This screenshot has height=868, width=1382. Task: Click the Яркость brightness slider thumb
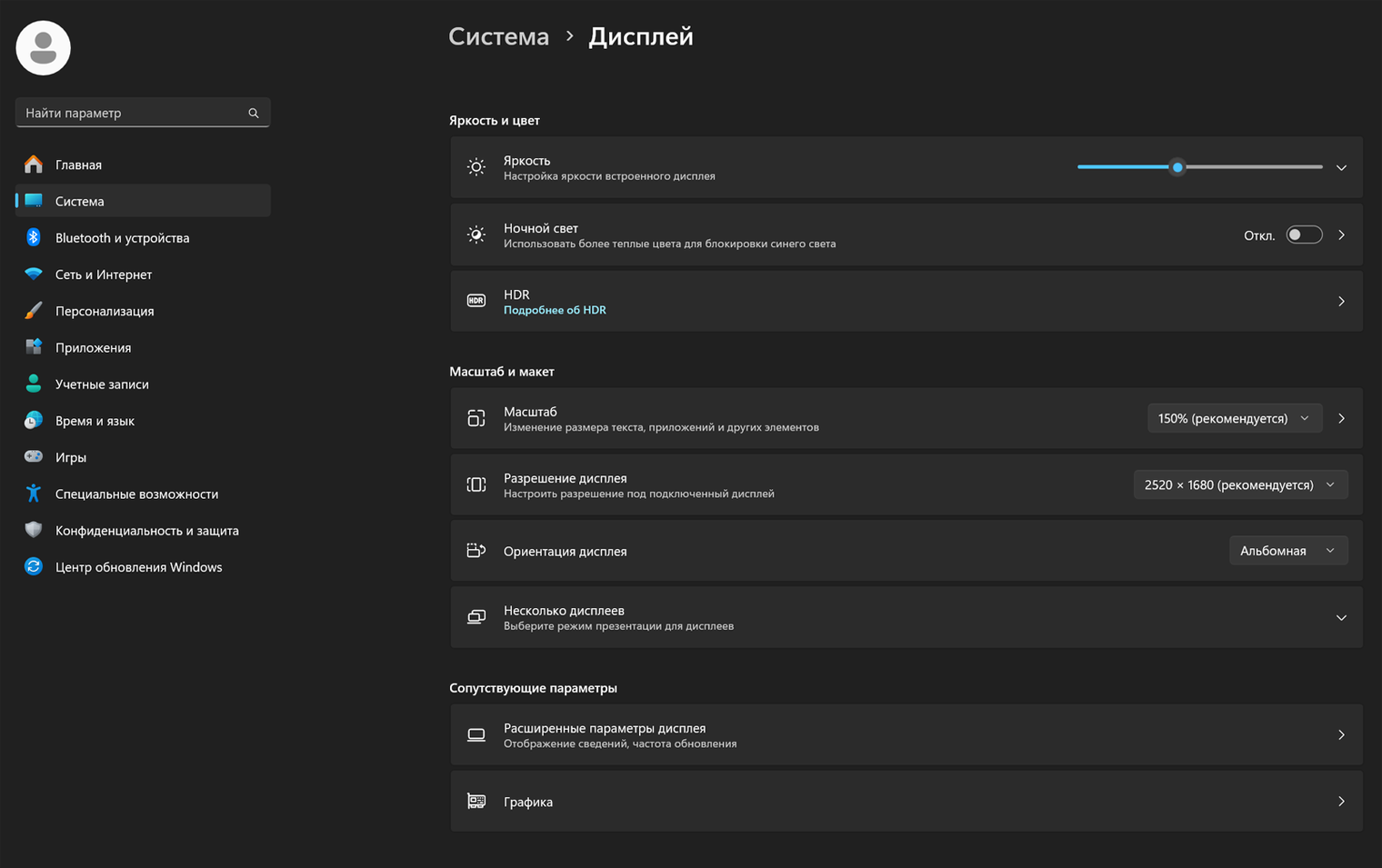(1177, 167)
